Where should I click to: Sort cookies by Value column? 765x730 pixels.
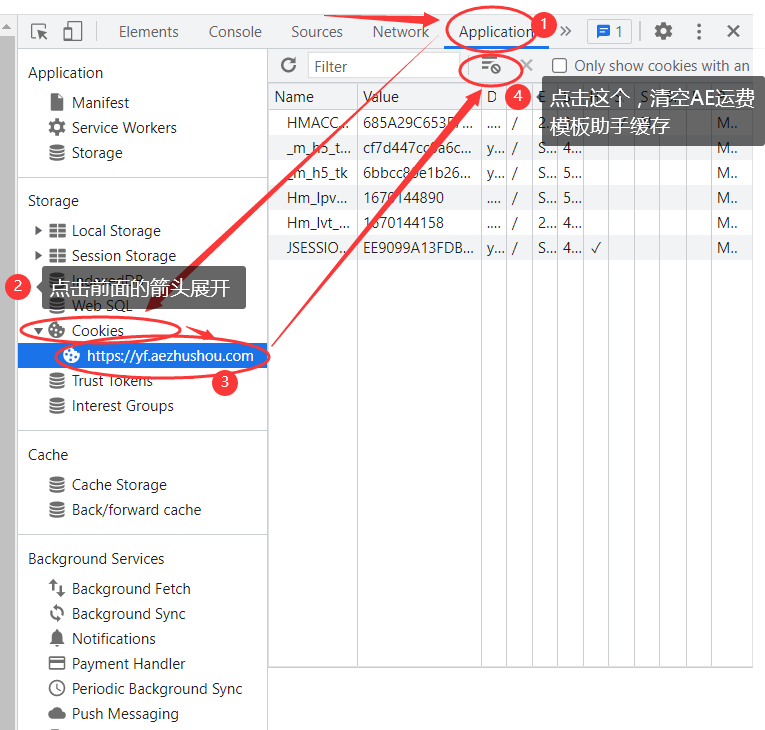[419, 97]
